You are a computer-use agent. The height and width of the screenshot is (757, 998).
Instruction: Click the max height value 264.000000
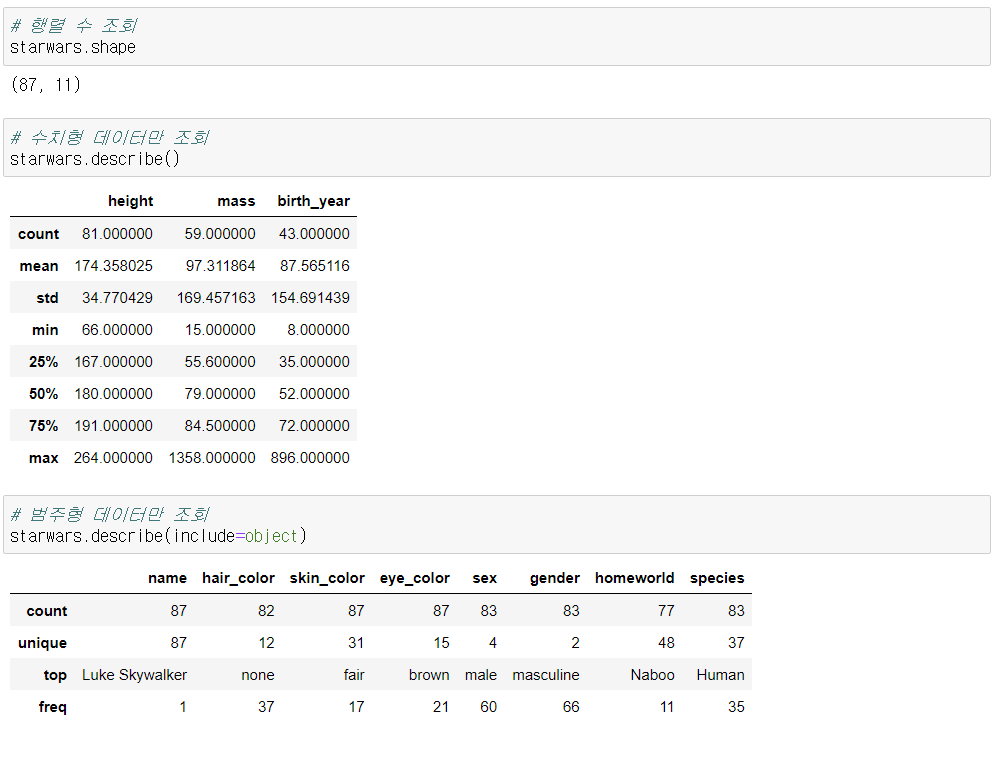pyautogui.click(x=113, y=458)
